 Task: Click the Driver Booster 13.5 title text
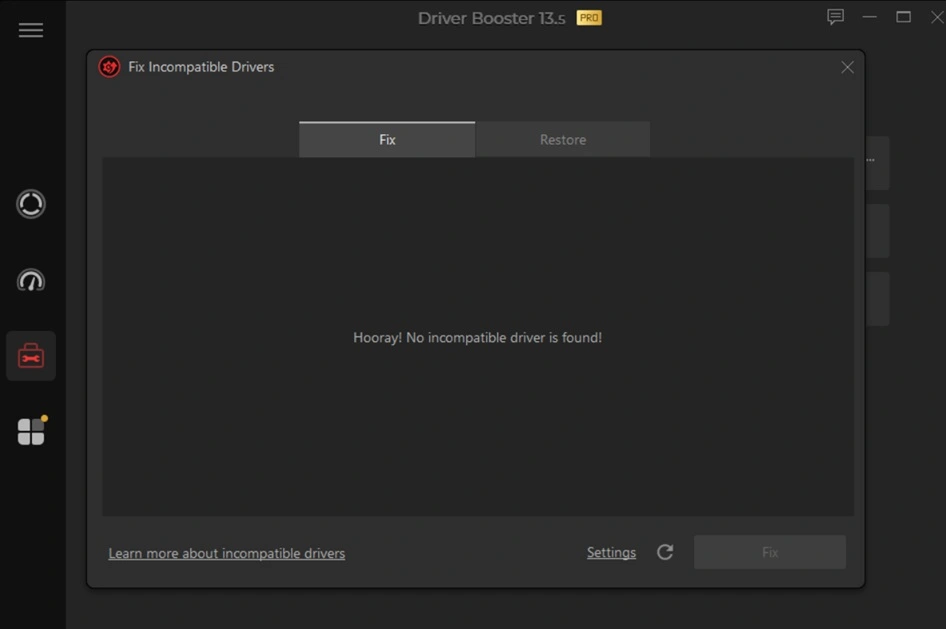491,18
